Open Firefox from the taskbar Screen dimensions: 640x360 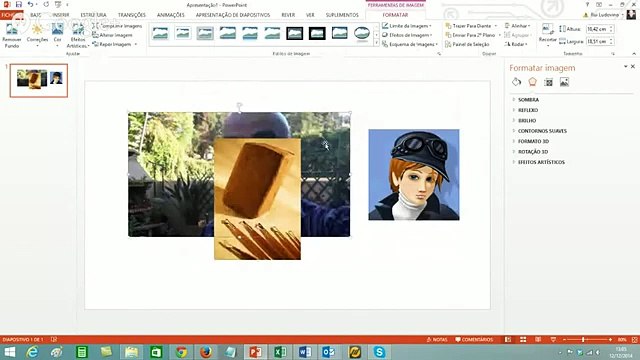coord(206,352)
